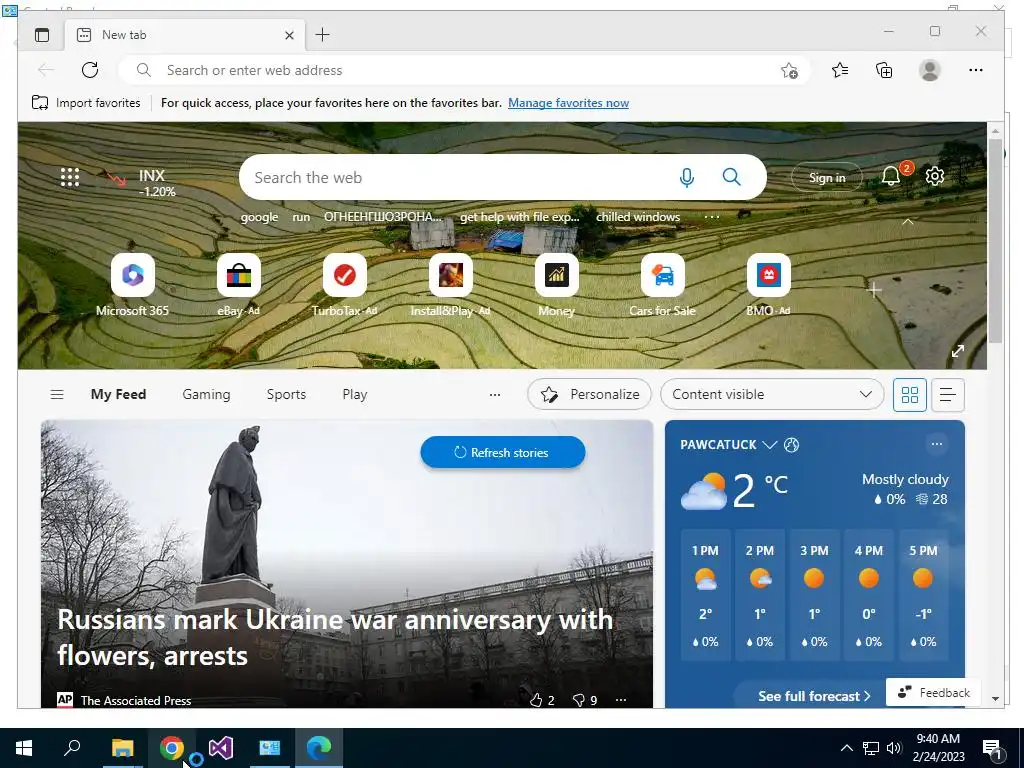
Task: Click the Personalize button
Action: pos(589,394)
